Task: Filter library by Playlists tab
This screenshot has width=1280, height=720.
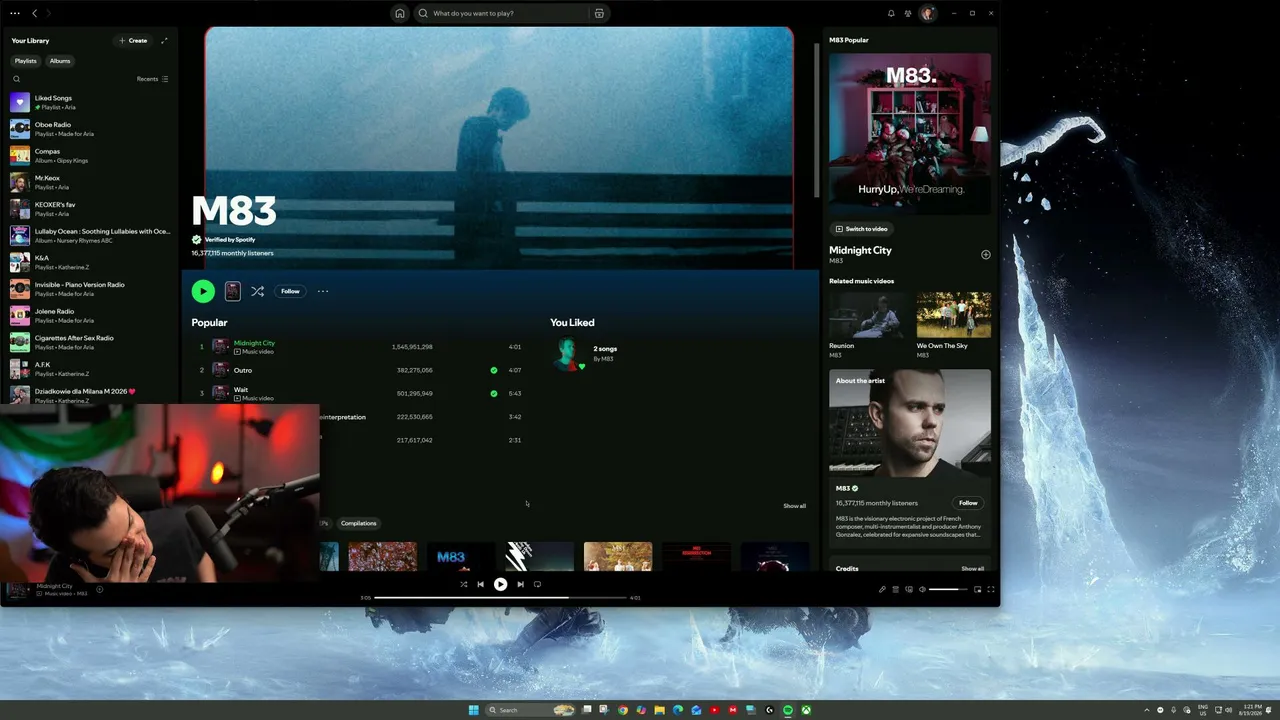Action: coord(25,61)
